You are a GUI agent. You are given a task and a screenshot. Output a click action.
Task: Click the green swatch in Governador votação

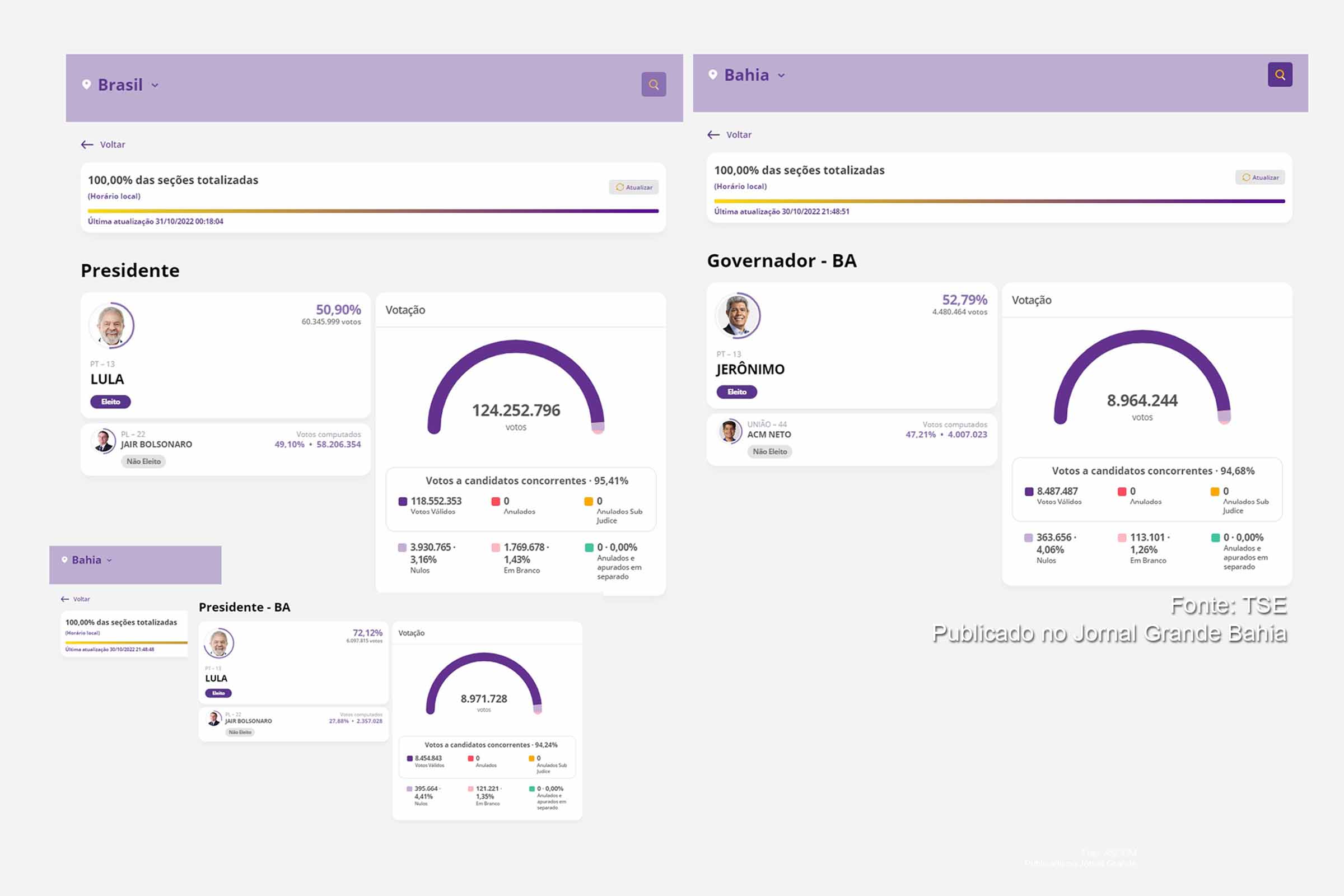point(1215,538)
